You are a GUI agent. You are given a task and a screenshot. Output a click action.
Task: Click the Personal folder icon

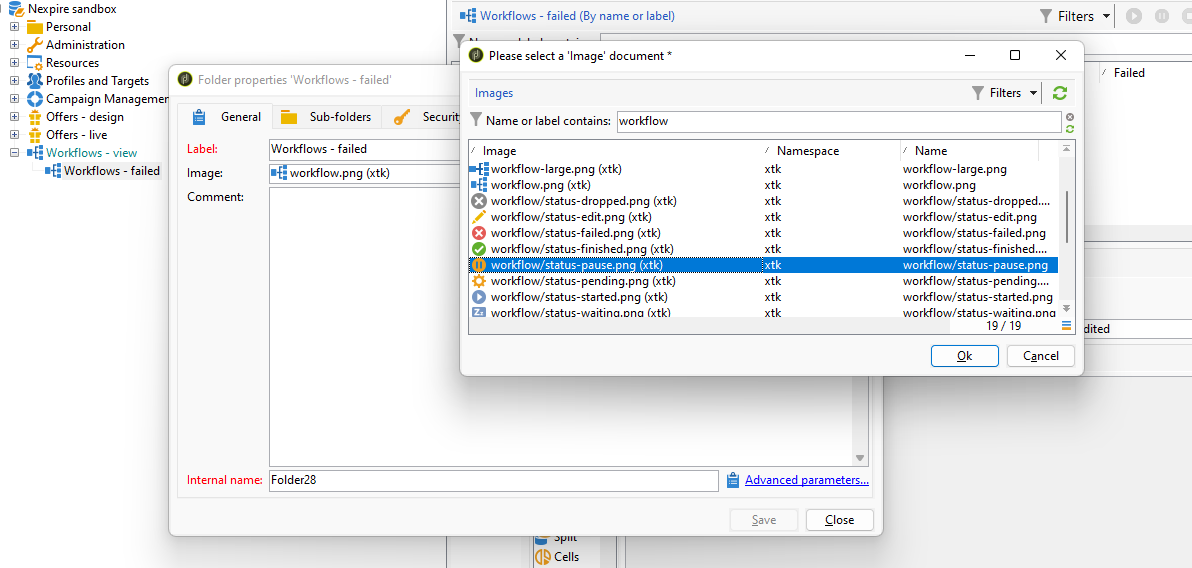(35, 27)
